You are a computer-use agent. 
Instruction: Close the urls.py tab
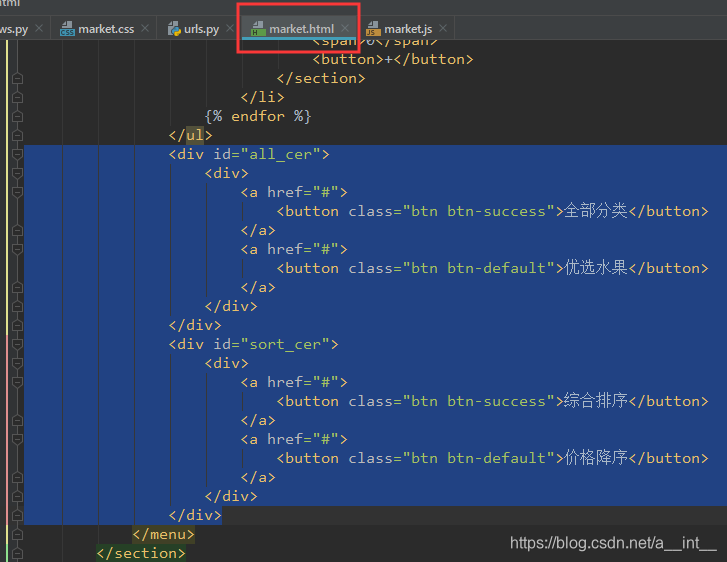(x=230, y=28)
